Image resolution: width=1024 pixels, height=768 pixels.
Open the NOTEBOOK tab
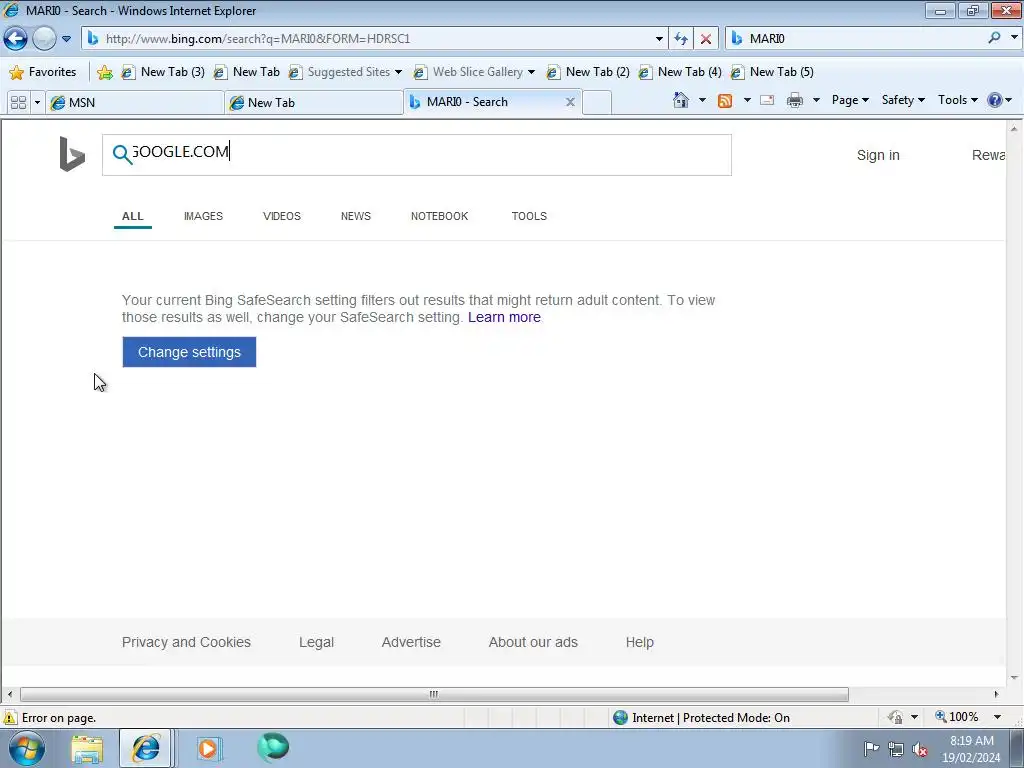click(440, 216)
